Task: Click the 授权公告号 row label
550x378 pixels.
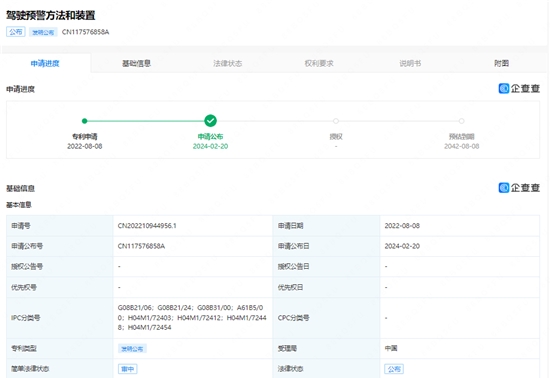Action: pyautogui.click(x=27, y=266)
